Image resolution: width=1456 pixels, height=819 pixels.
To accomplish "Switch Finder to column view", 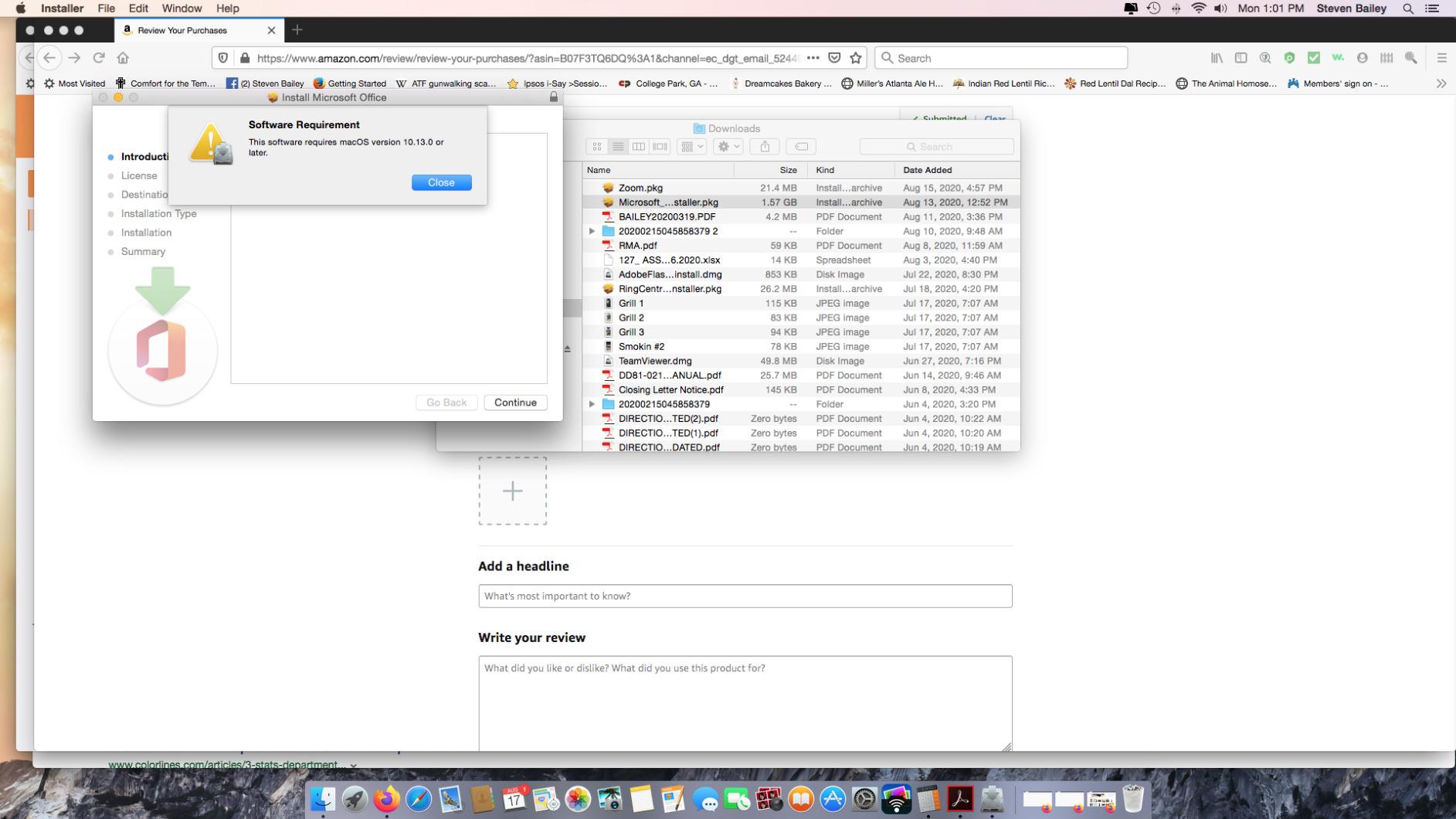I will point(639,147).
